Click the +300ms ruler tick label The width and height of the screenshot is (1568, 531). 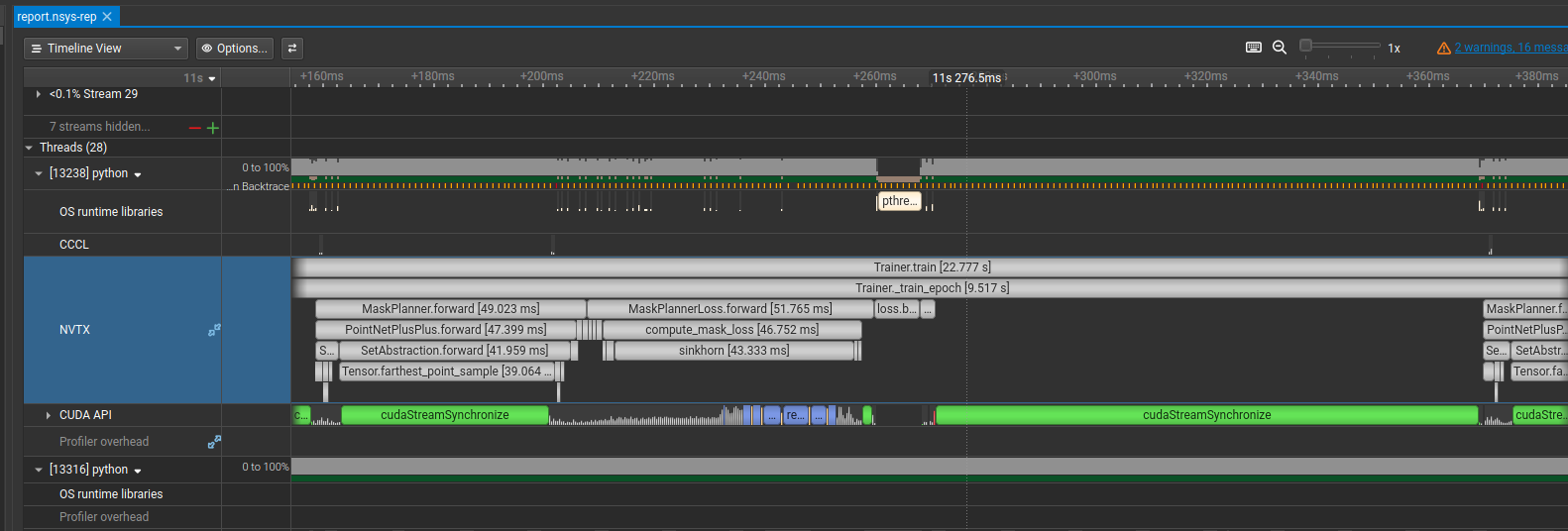tap(1095, 76)
